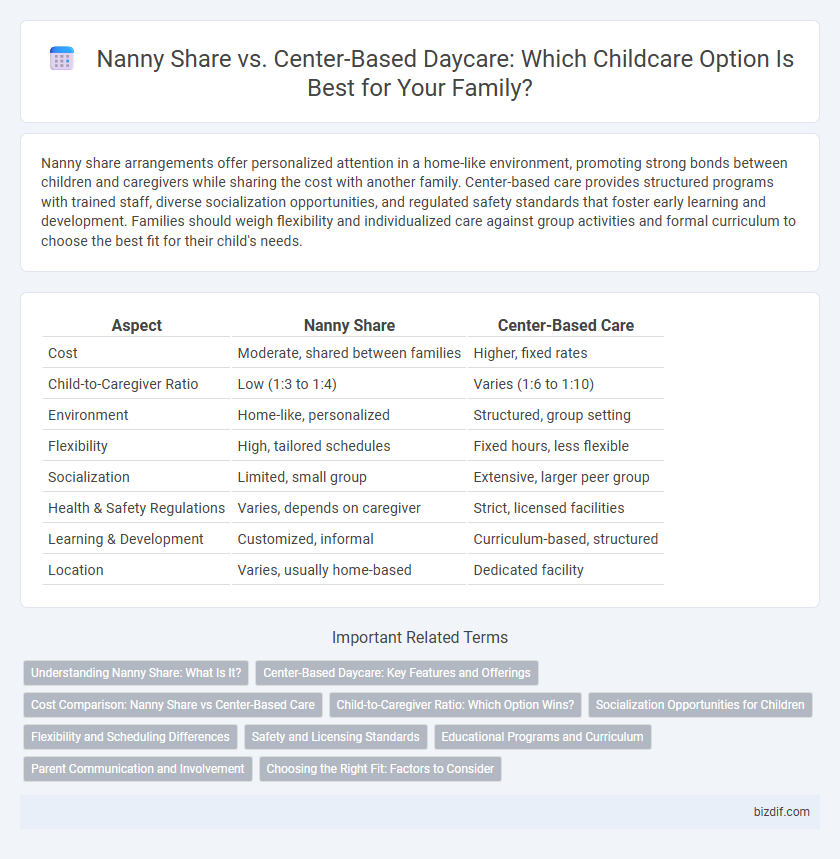
Task: Click the calendar icon beside the title
Action: click(x=61, y=59)
